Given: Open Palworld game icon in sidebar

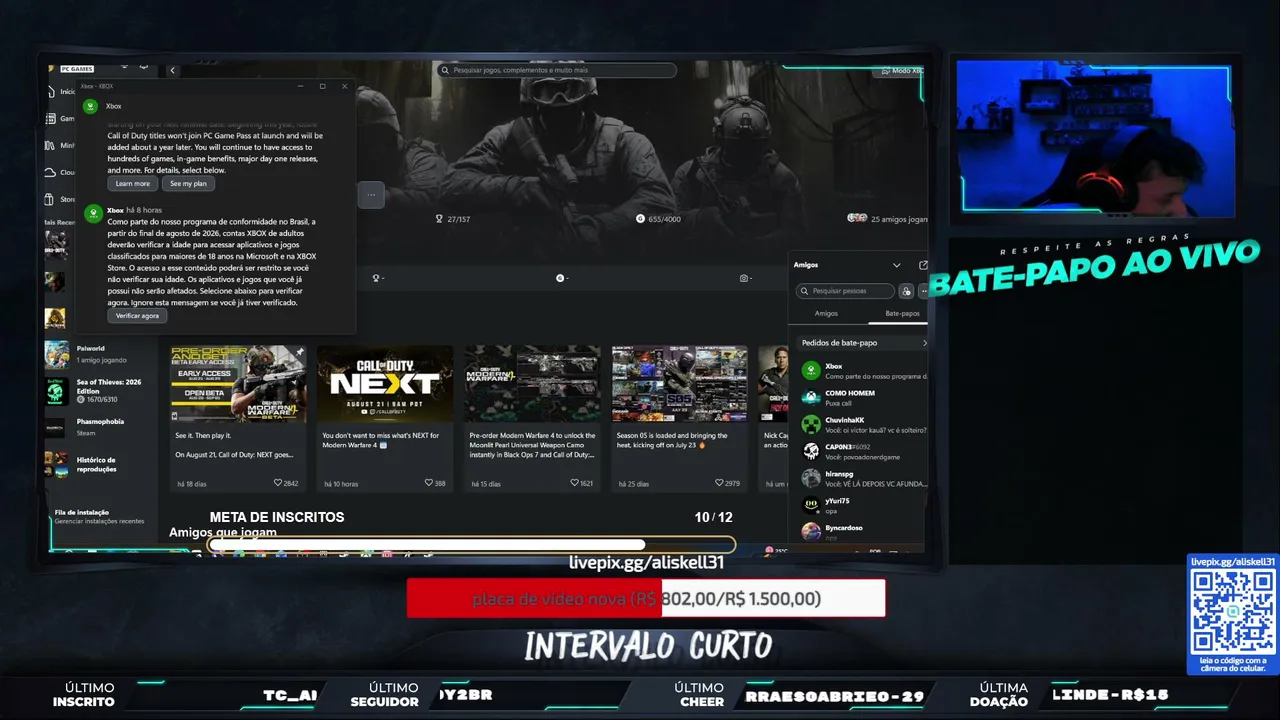Looking at the screenshot, I should (x=57, y=354).
